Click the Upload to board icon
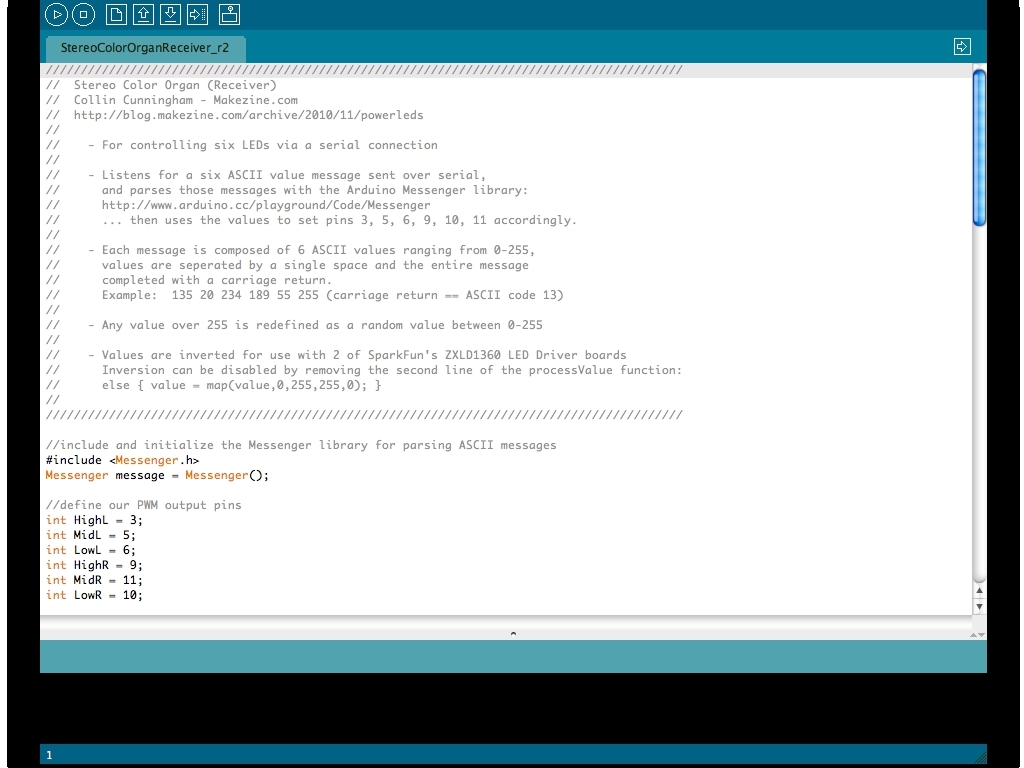The image size is (1024, 768). pos(197,14)
